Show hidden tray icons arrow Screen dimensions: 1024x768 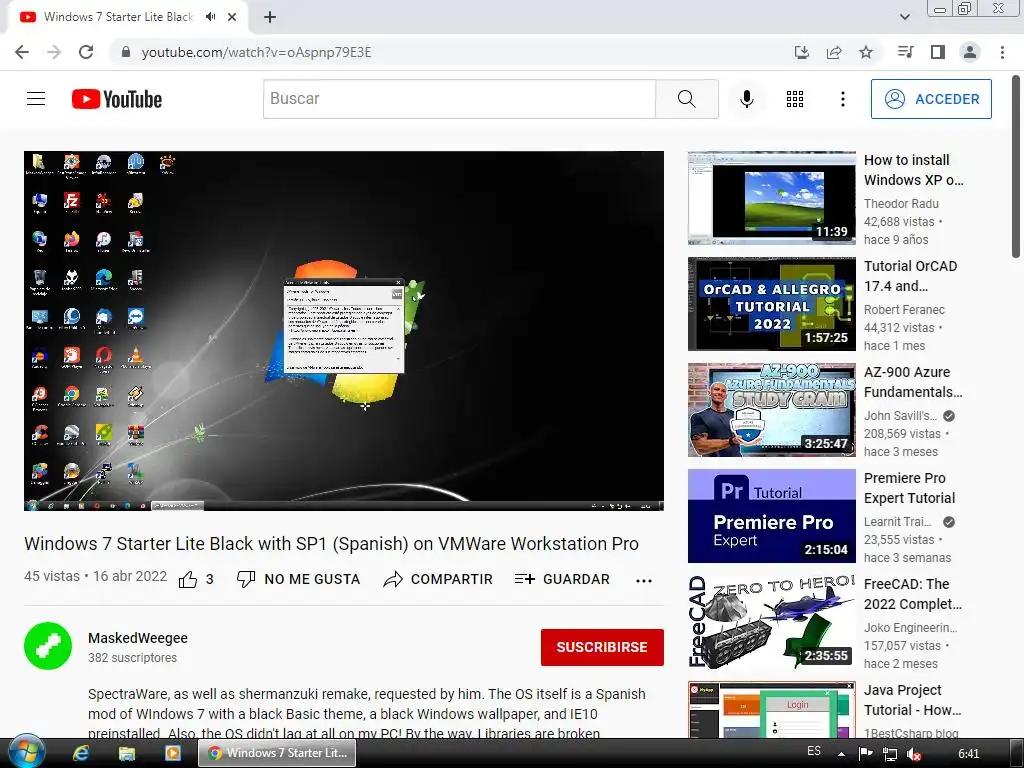pyautogui.click(x=841, y=754)
